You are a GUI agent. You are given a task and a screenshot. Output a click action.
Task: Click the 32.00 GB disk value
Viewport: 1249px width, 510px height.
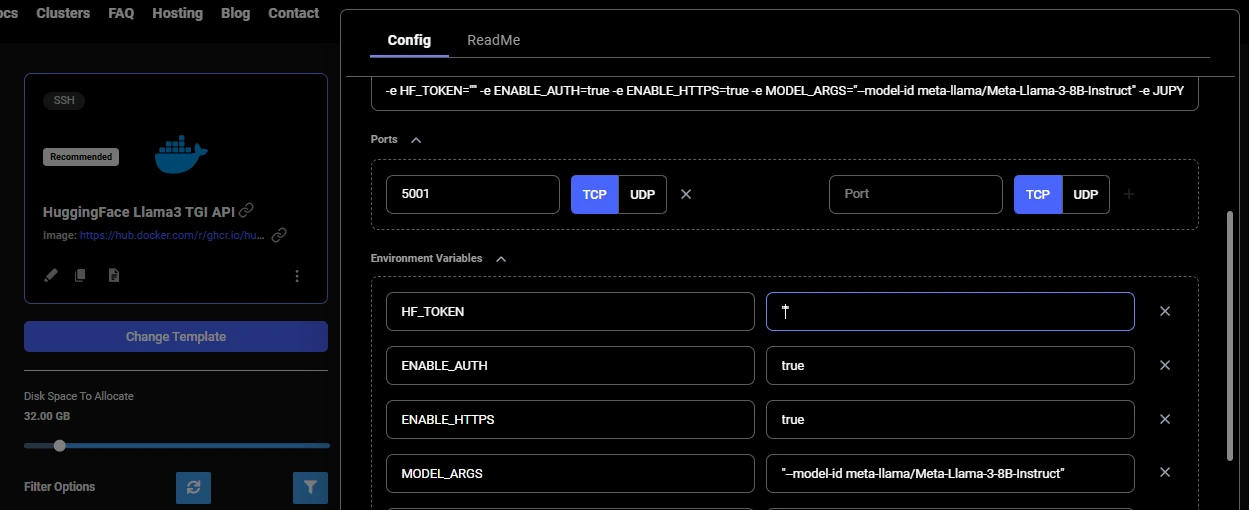click(x=47, y=416)
